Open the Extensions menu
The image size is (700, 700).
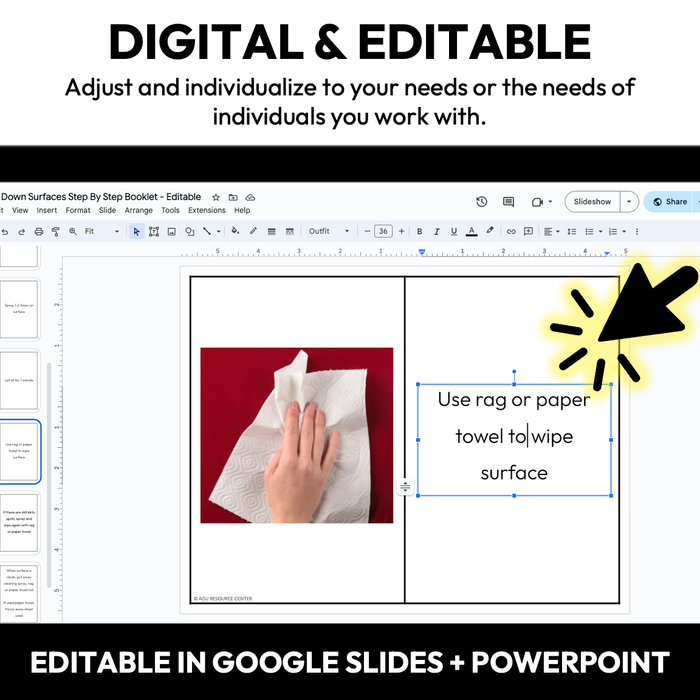click(x=207, y=211)
